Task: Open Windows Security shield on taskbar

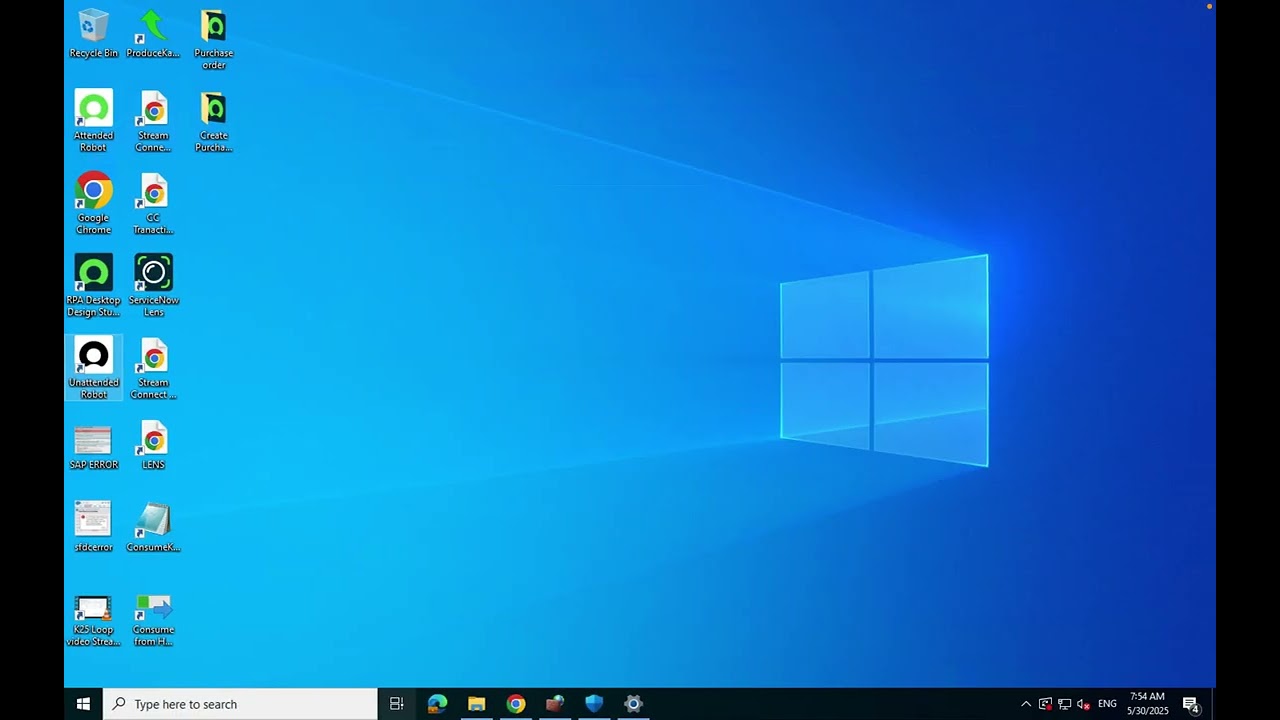Action: 594,704
